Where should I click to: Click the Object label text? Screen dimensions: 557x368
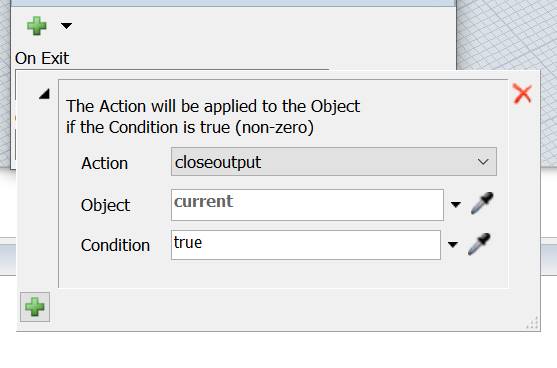[106, 205]
